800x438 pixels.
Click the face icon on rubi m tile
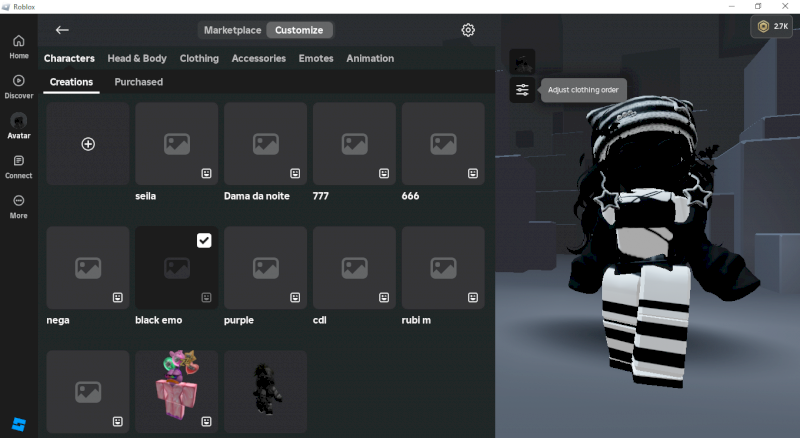(x=473, y=298)
